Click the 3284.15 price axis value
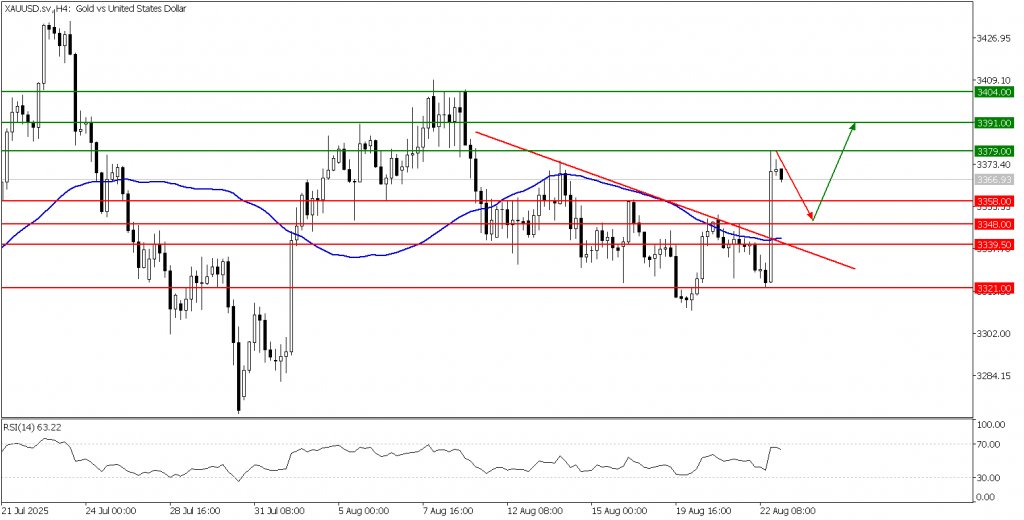This screenshot has width=1024, height=520. 995,376
